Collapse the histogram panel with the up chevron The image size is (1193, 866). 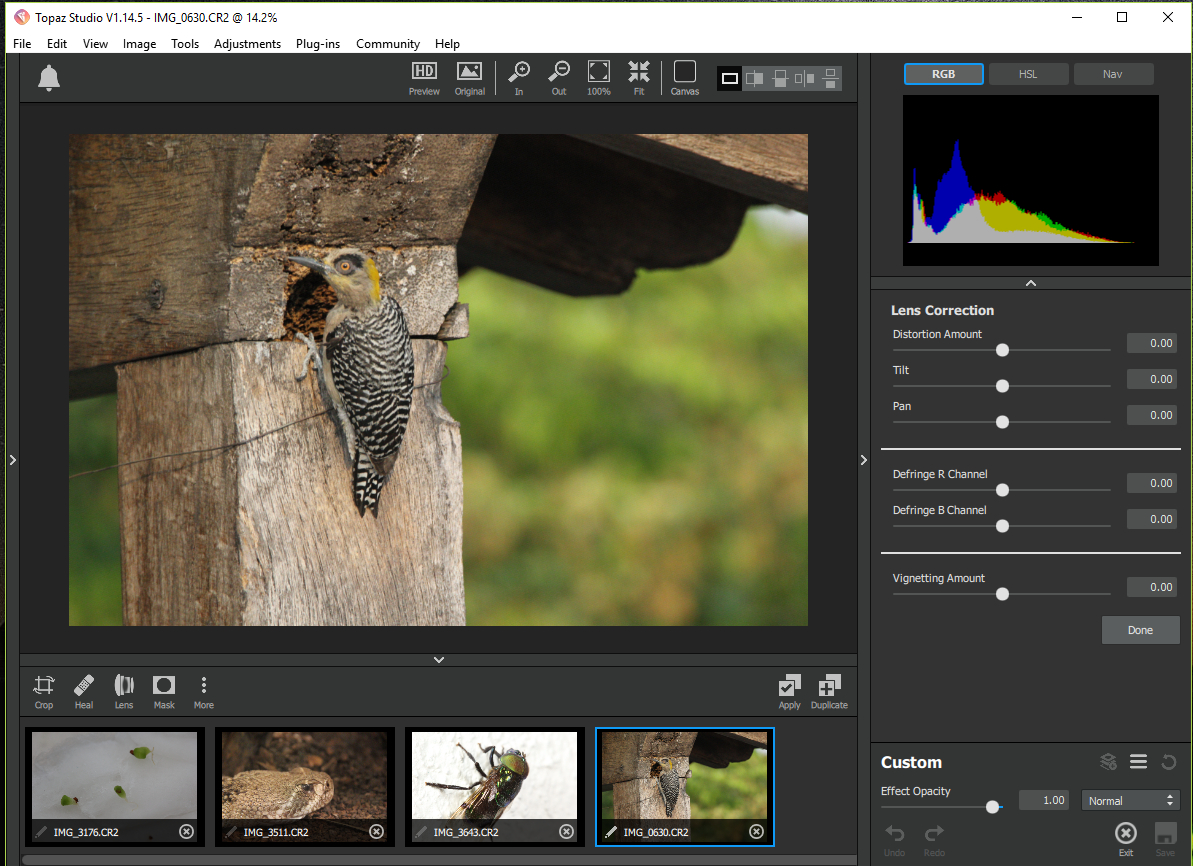[x=1031, y=283]
